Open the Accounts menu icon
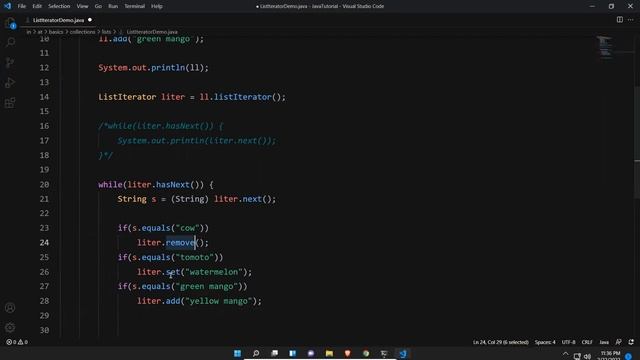 click(10, 308)
